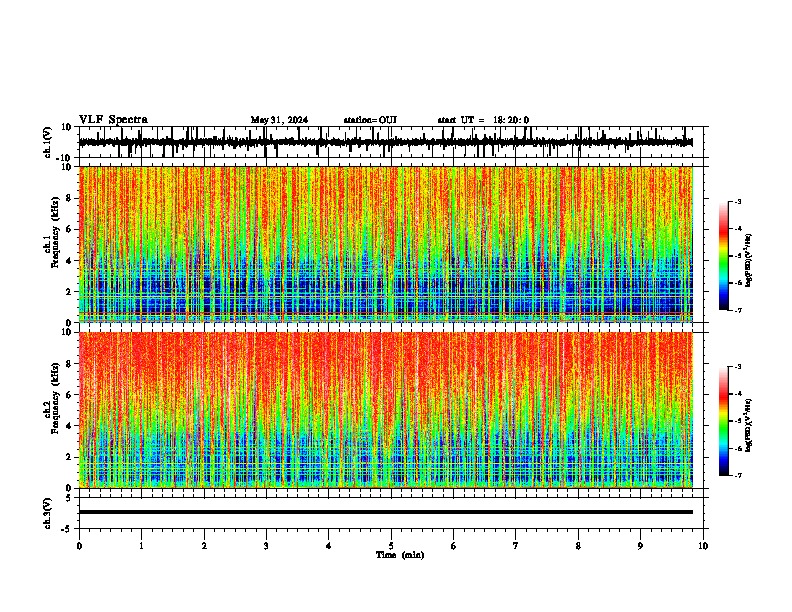Viewport: 792px width, 612px height.
Task: Click the "-7" label on ch.1 color bar
Action: pos(737,310)
